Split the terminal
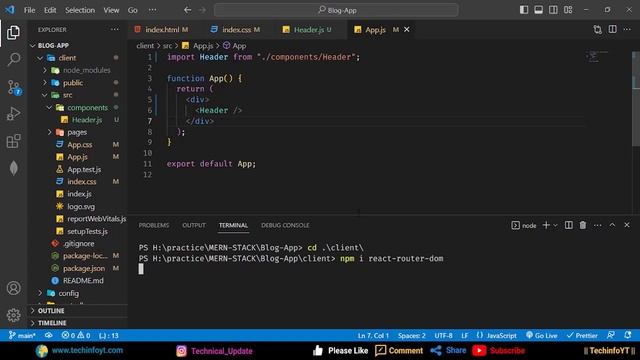This screenshot has width=640, height=360. pos(569,225)
